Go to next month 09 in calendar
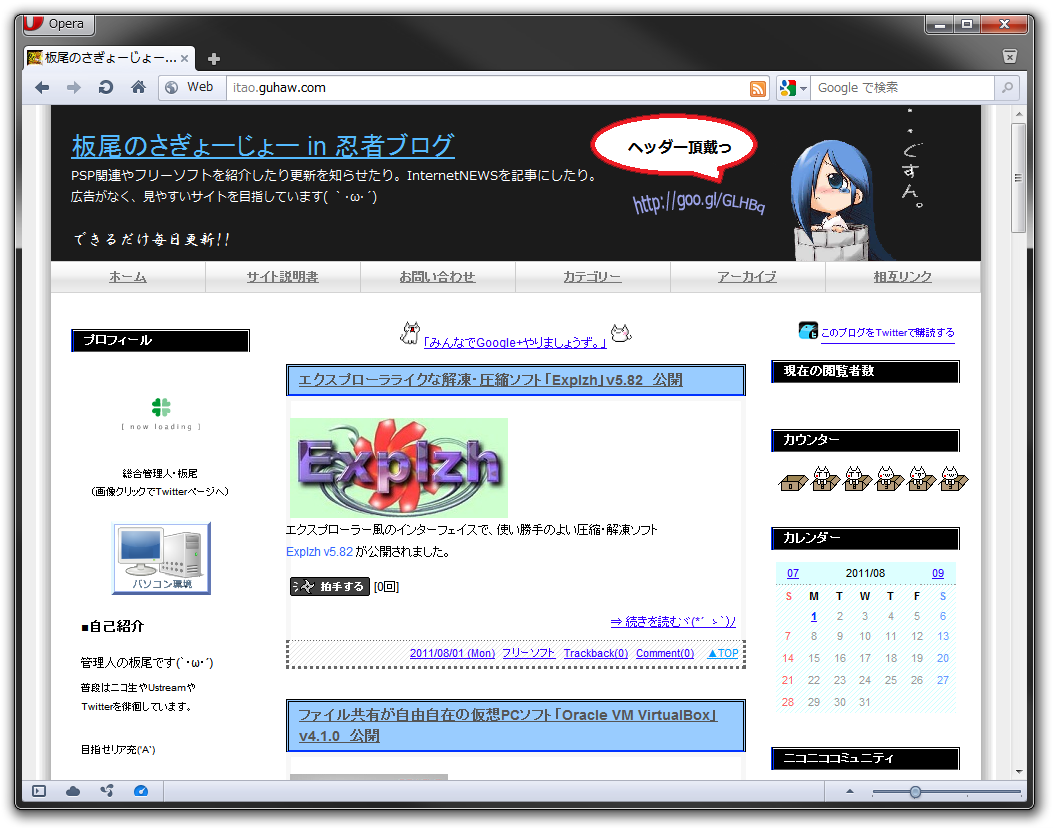The width and height of the screenshot is (1053, 828). click(x=937, y=573)
